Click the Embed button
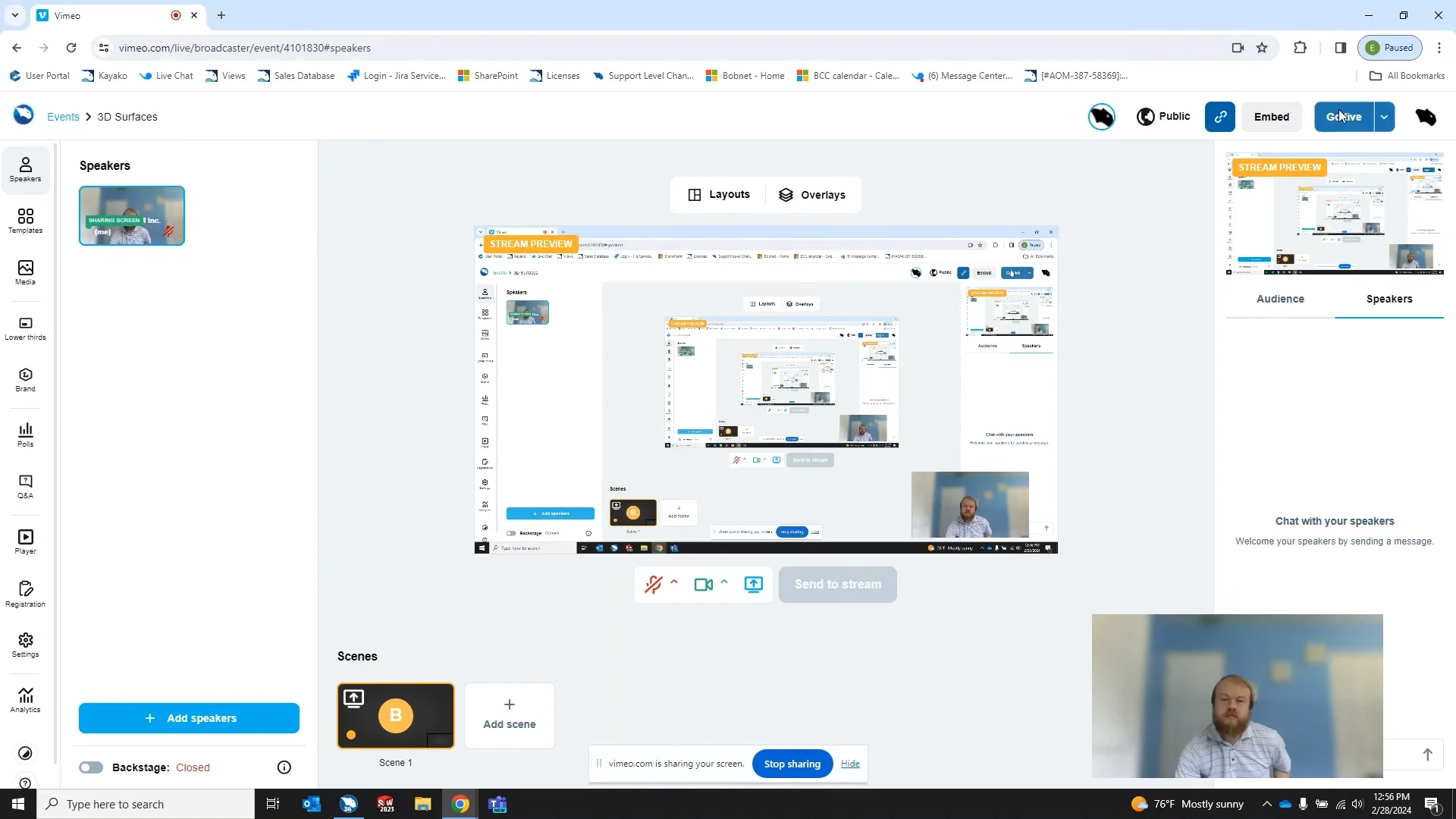The image size is (1456, 819). (x=1272, y=117)
